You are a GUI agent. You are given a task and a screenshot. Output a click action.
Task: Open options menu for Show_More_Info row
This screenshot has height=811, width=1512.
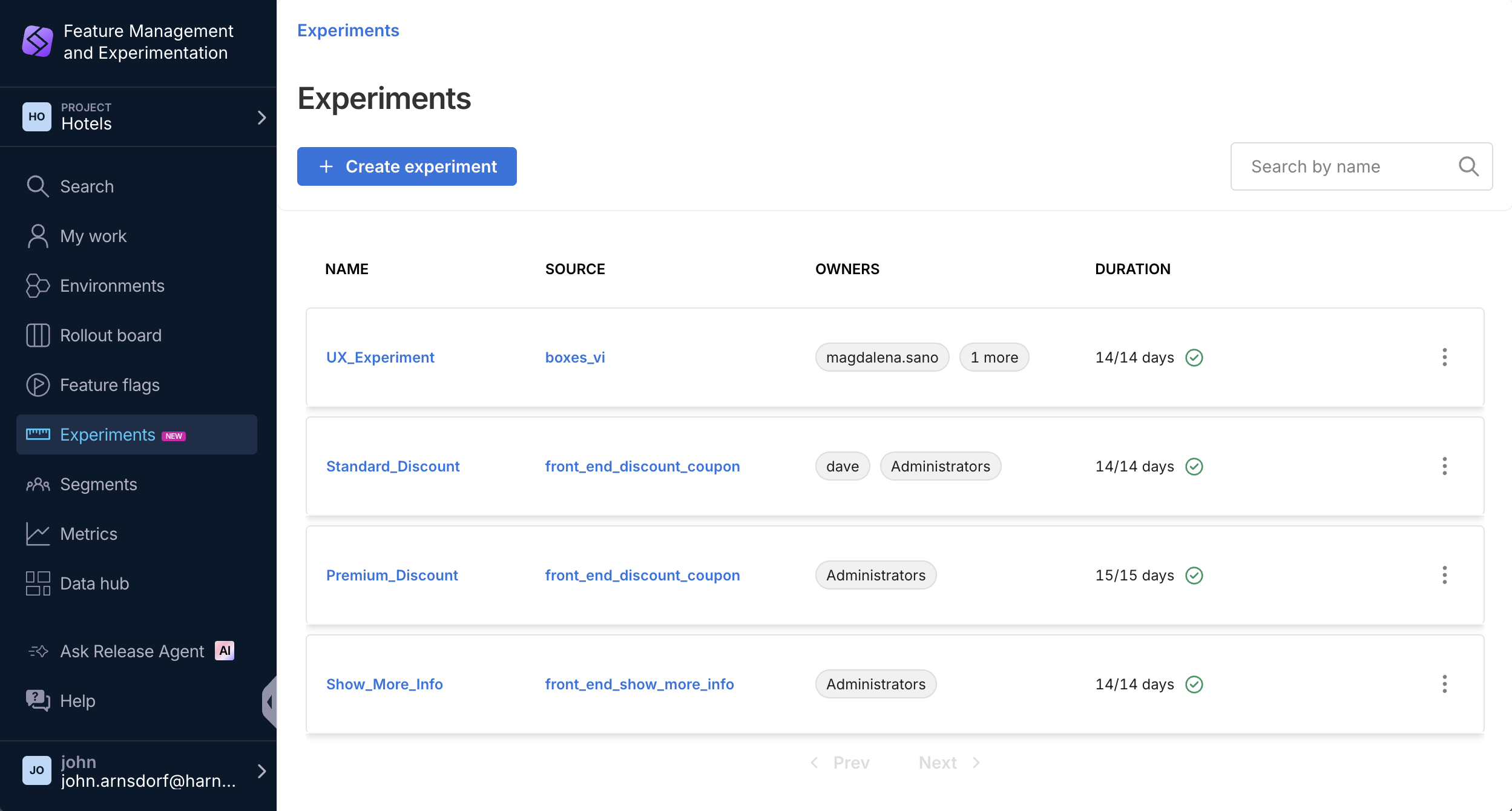pos(1445,684)
